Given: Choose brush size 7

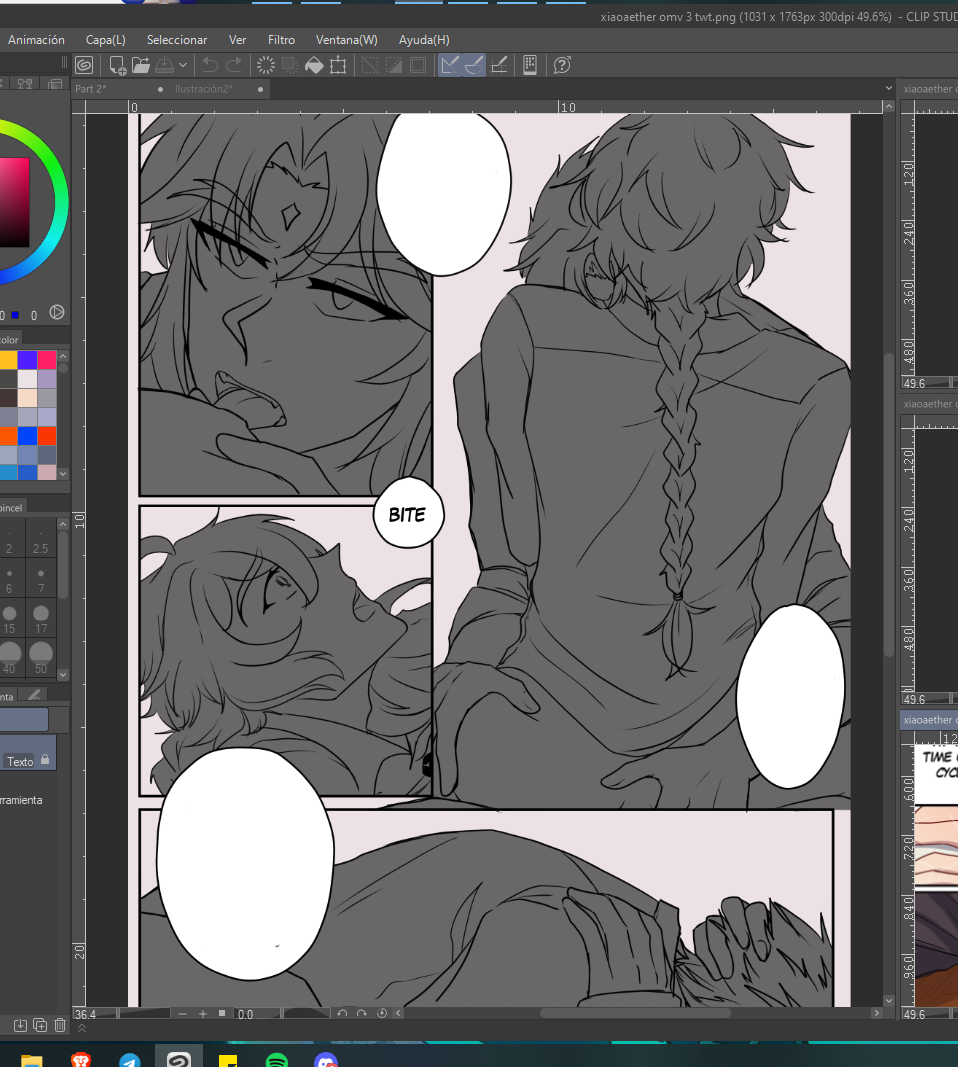Looking at the screenshot, I should (x=41, y=580).
